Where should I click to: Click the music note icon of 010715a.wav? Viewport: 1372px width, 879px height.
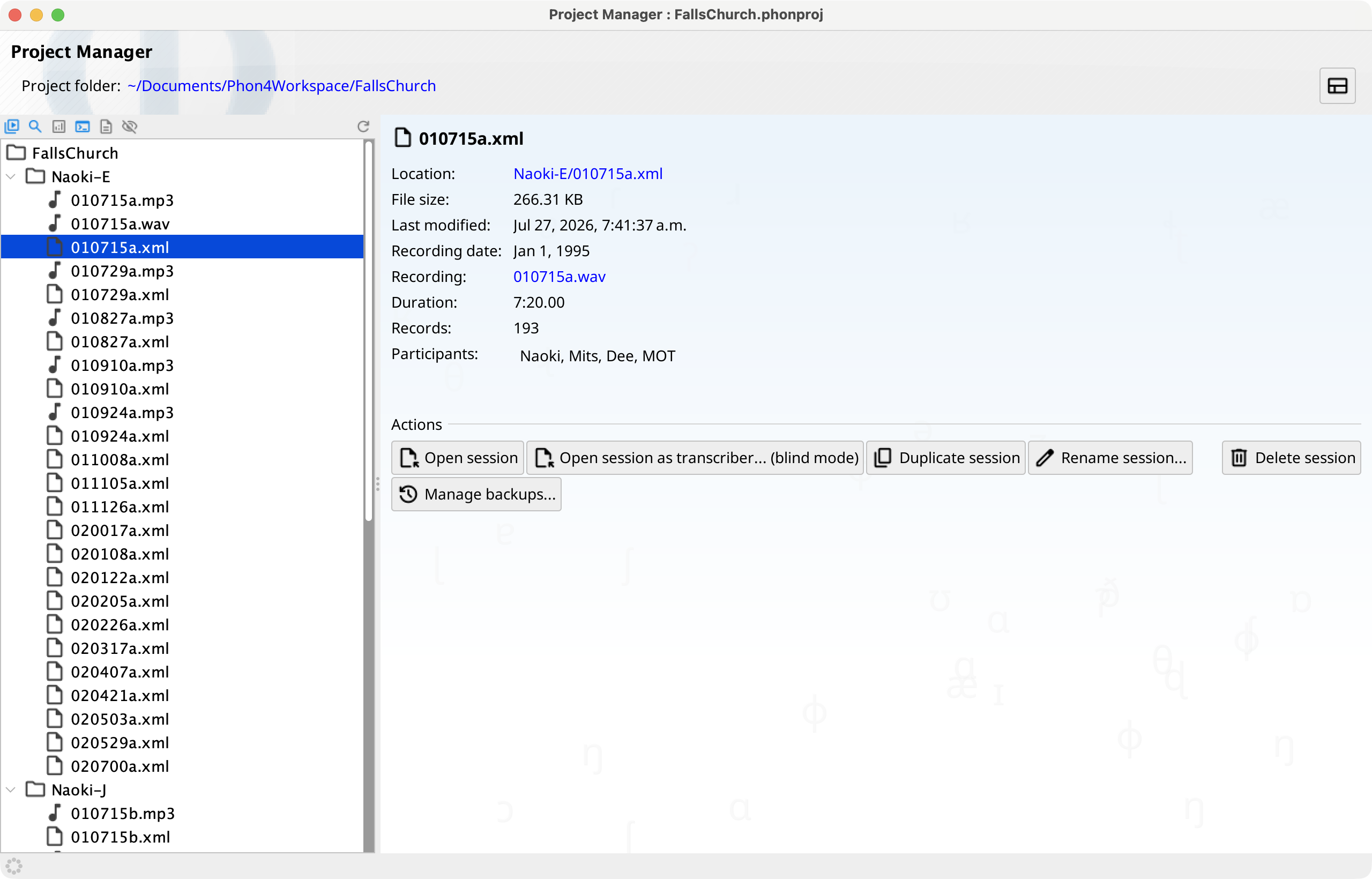55,223
